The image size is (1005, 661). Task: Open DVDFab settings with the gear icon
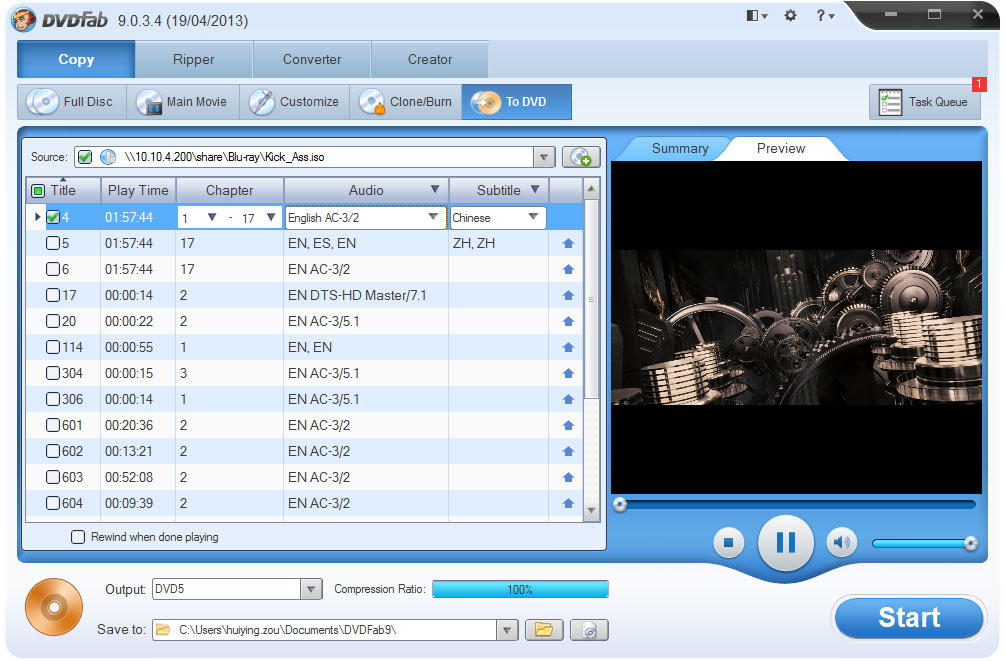pos(790,16)
